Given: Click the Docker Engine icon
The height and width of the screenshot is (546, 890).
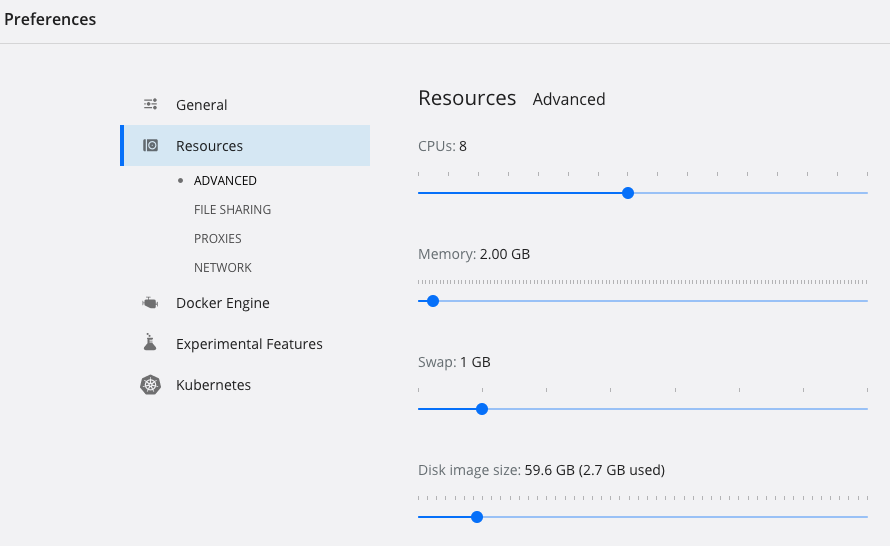Looking at the screenshot, I should coord(150,303).
